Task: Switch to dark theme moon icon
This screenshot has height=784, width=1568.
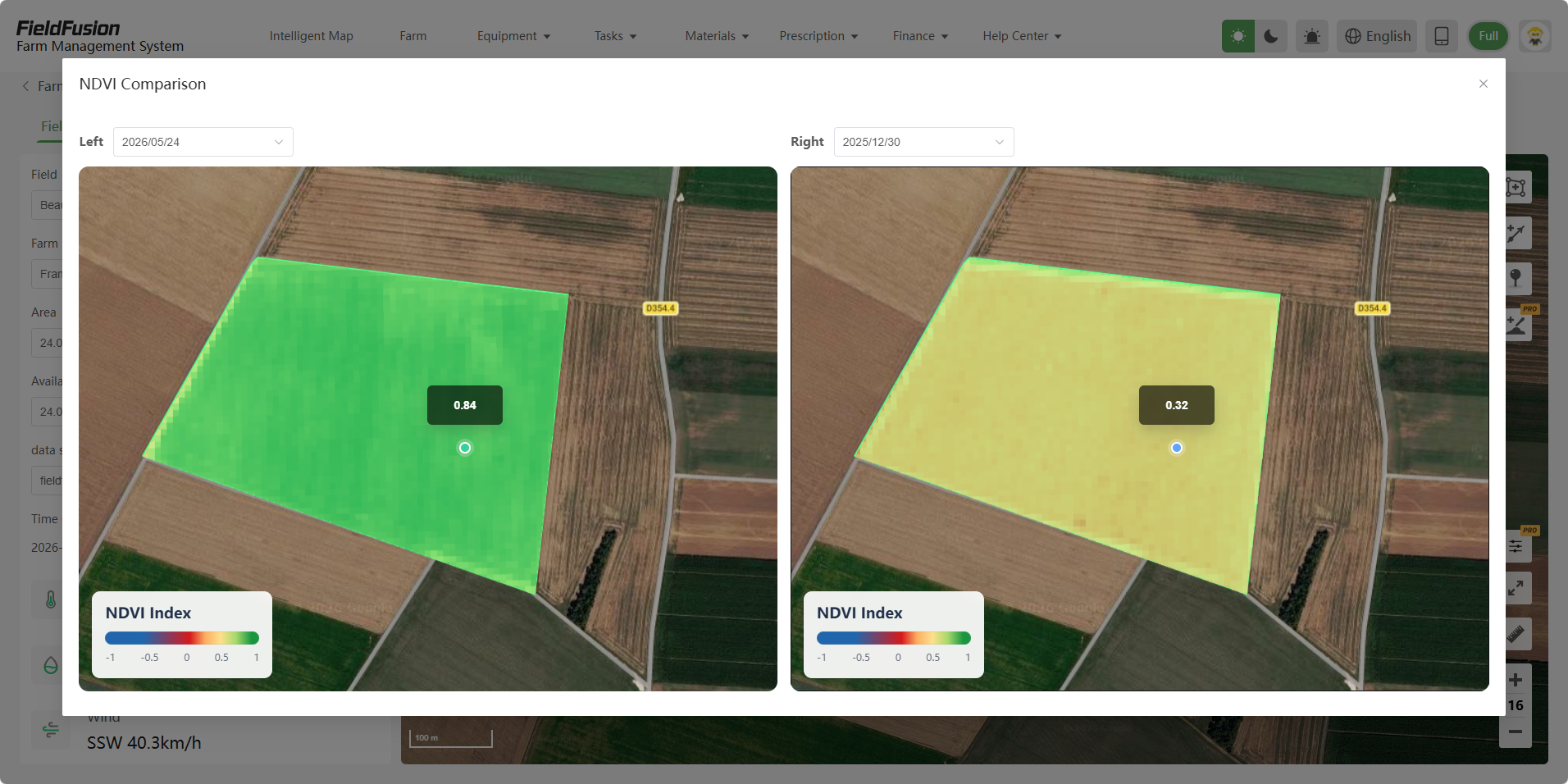Action: 1271,36
